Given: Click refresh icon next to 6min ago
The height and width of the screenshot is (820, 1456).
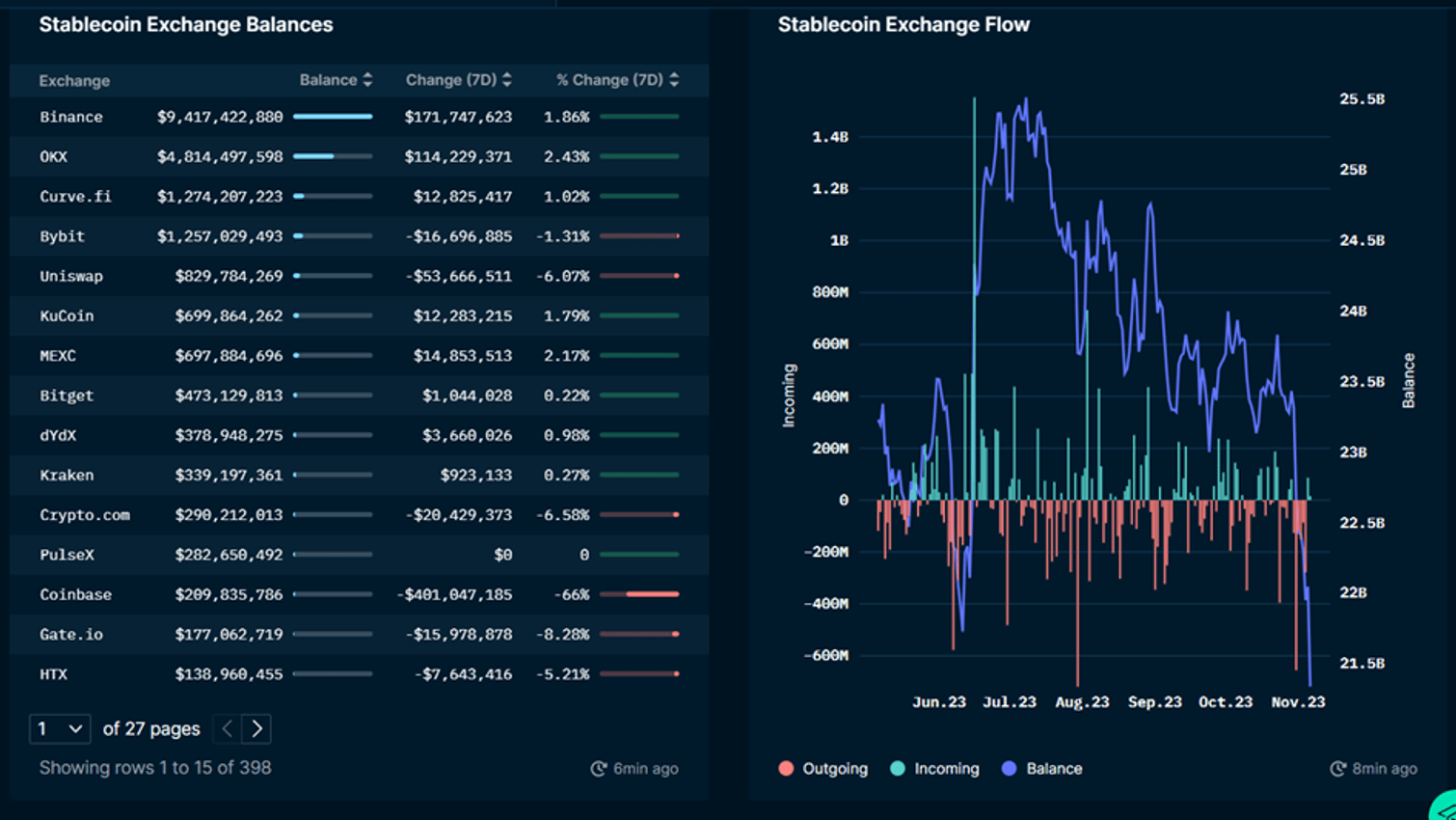Looking at the screenshot, I should pyautogui.click(x=599, y=769).
